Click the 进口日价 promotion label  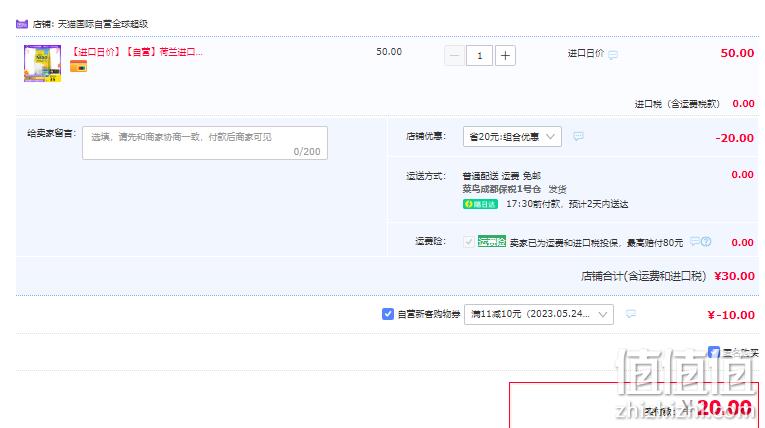[585, 53]
